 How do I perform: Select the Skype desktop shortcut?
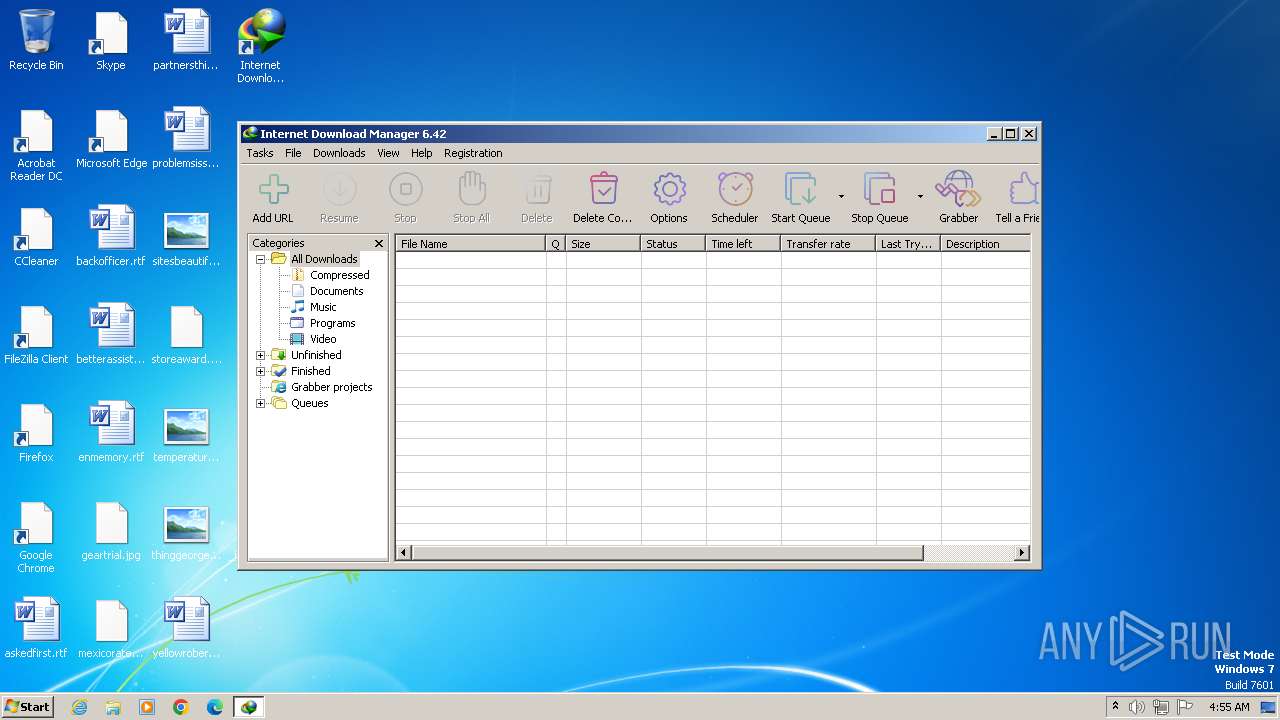click(110, 40)
